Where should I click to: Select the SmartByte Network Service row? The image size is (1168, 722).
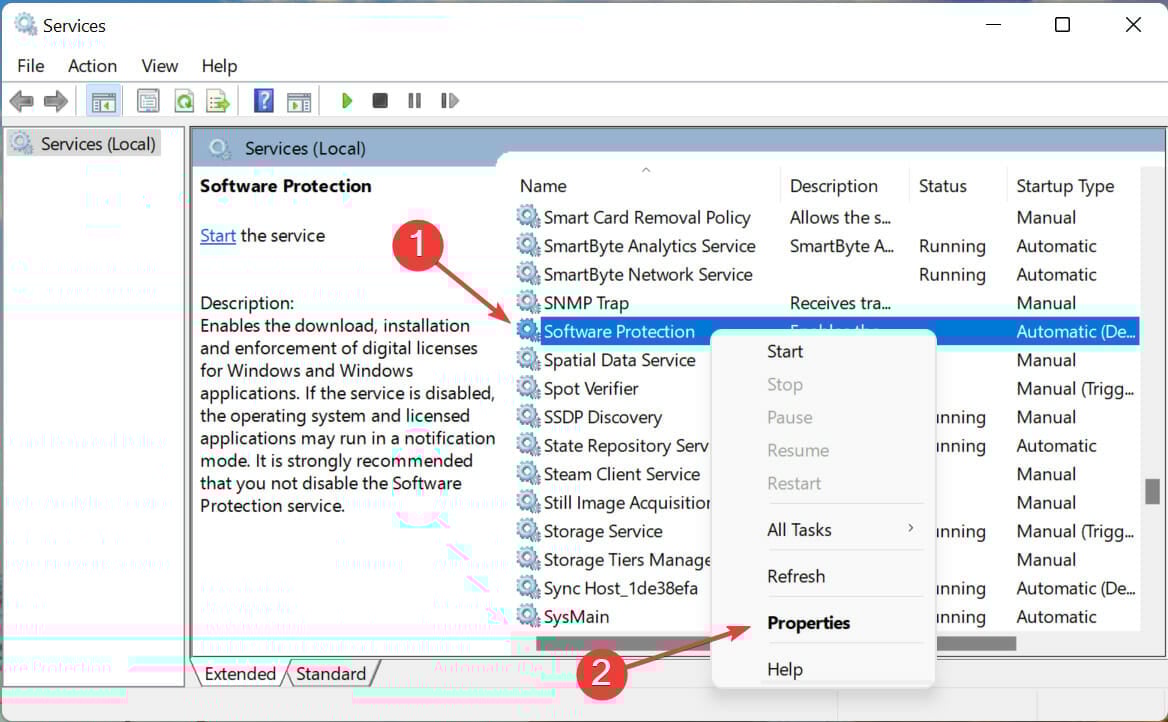point(648,274)
